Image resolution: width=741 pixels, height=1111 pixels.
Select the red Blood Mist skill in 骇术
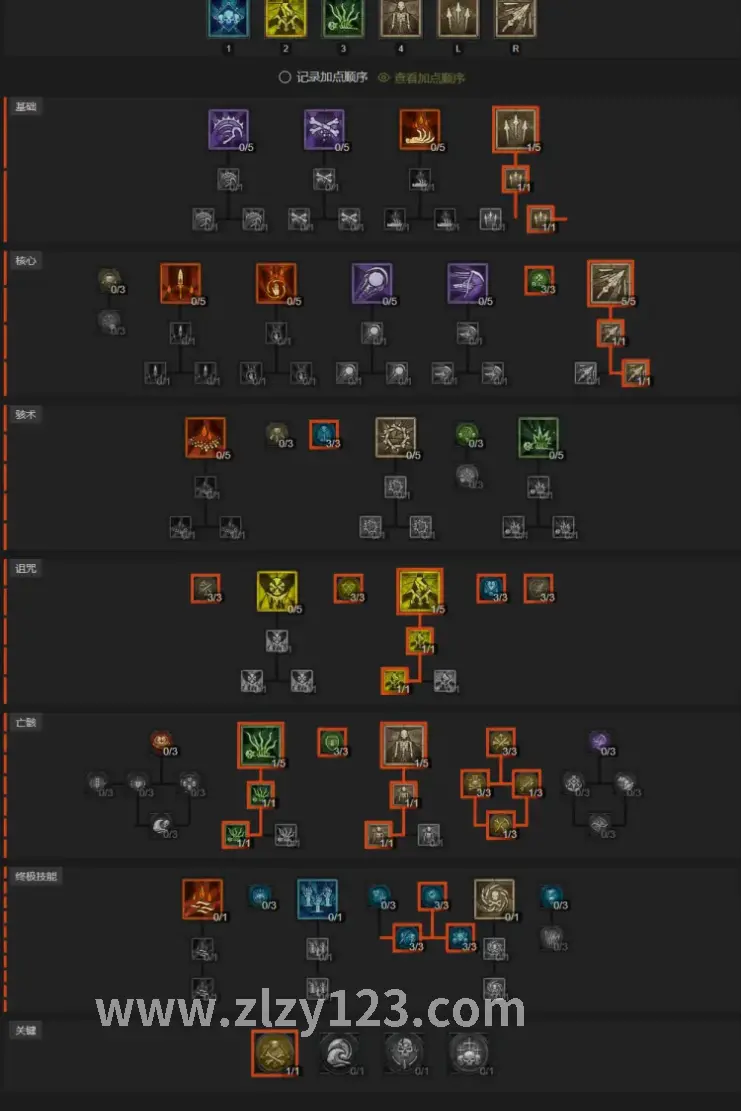pyautogui.click(x=205, y=437)
